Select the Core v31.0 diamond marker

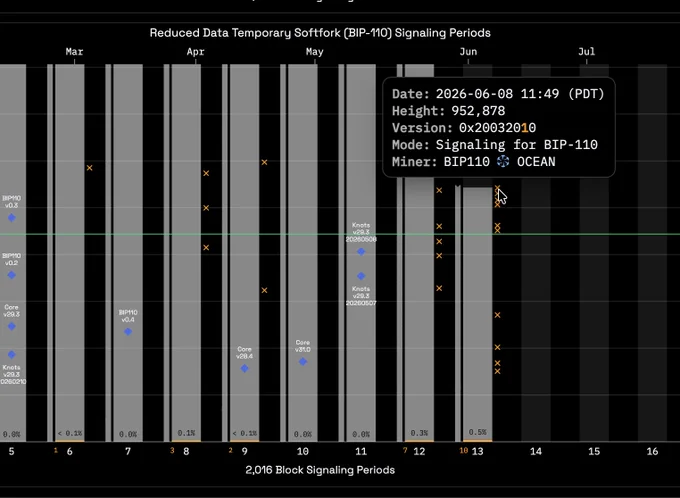click(x=303, y=361)
